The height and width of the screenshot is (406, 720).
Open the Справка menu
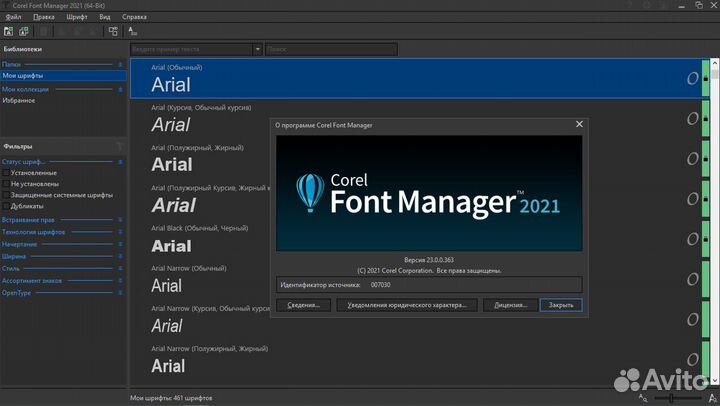coord(133,17)
